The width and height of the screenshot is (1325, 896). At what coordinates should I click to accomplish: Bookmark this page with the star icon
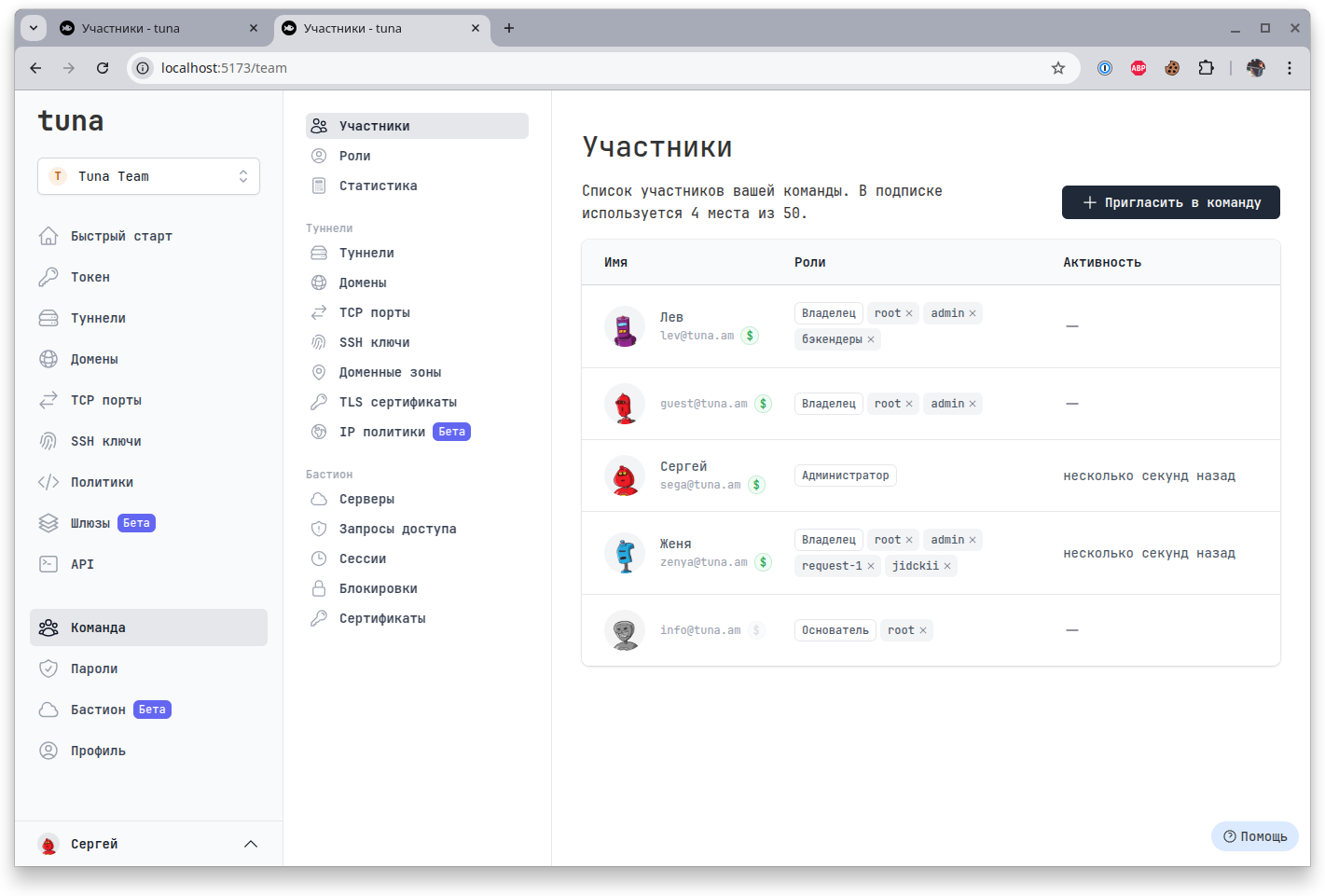[x=1057, y=68]
